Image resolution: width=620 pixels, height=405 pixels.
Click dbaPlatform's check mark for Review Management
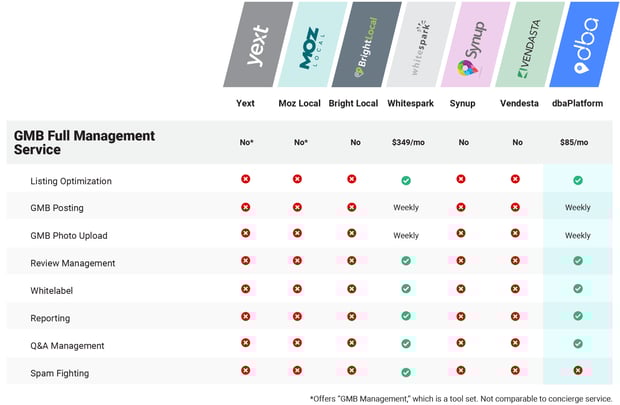(578, 261)
